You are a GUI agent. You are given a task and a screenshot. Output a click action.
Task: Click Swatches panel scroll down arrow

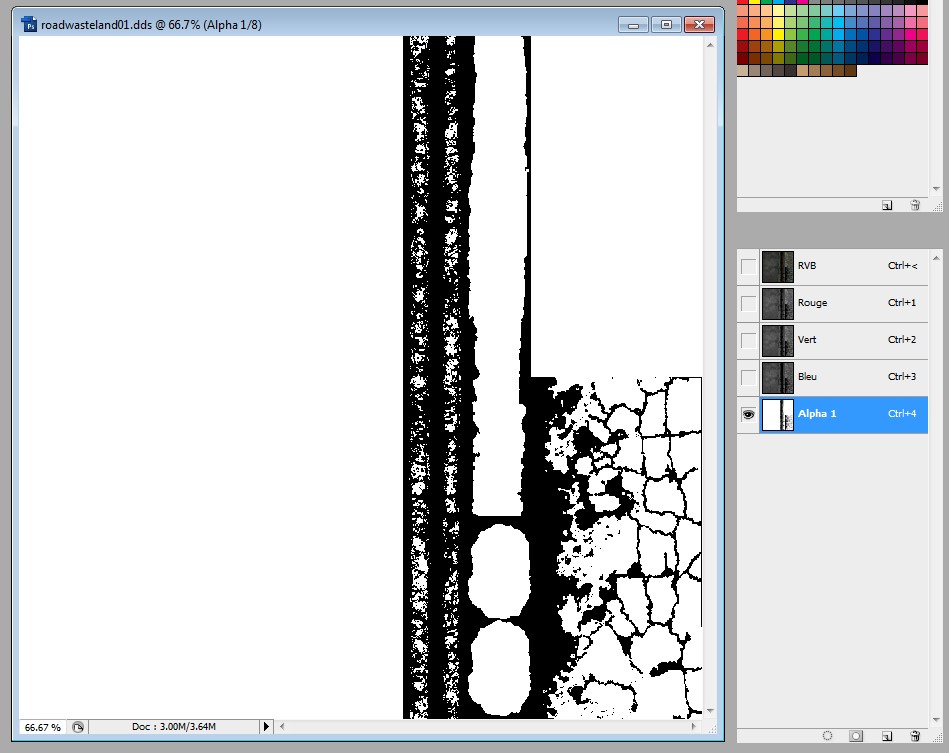click(x=936, y=189)
